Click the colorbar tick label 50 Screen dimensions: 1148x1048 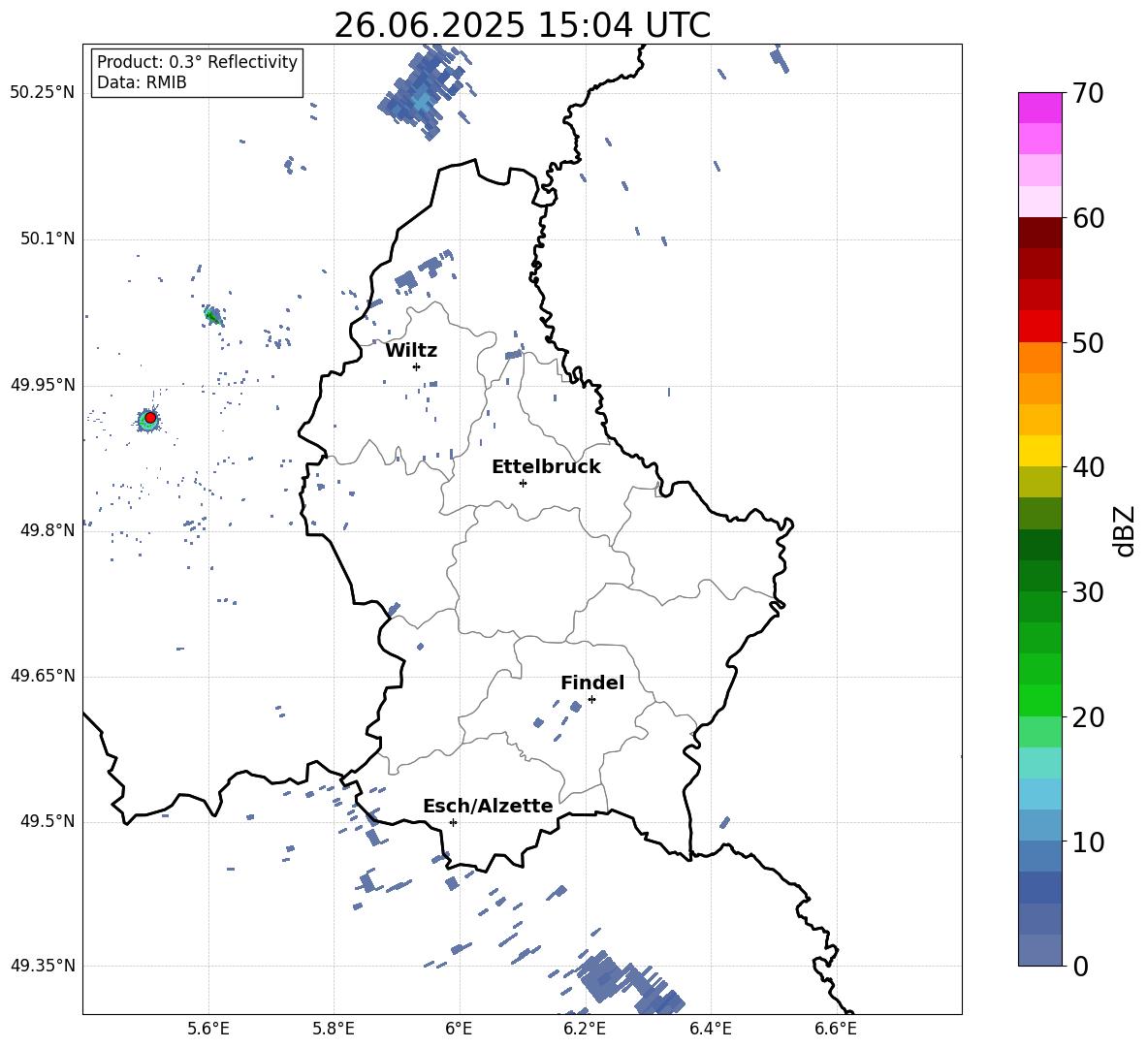click(x=1088, y=342)
